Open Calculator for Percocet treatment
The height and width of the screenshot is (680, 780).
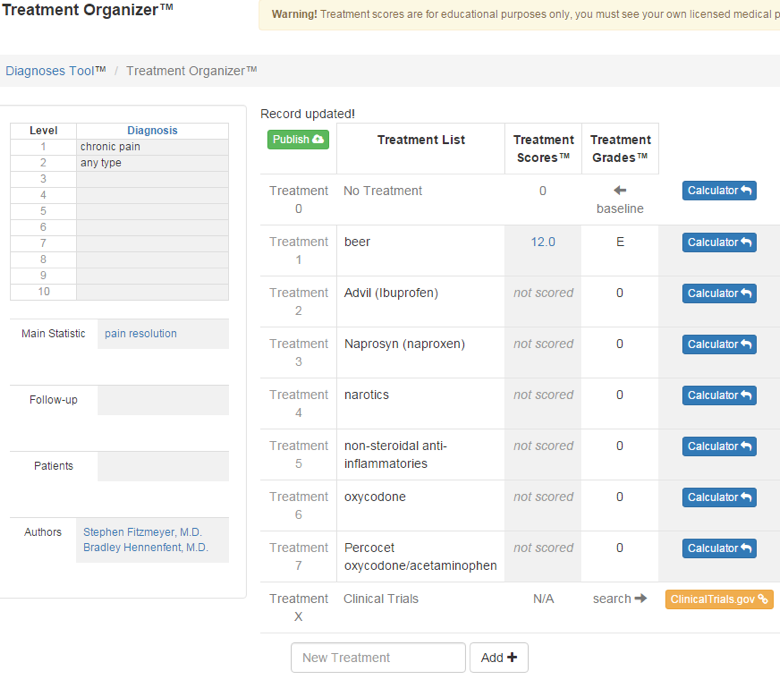(719, 548)
